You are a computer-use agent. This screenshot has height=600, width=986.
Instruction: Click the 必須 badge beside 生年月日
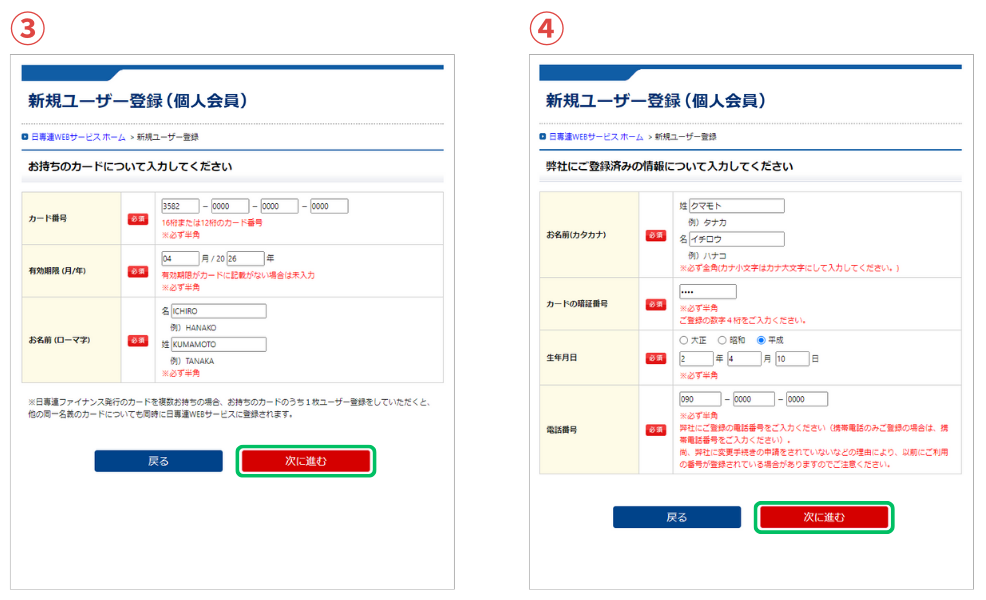[x=656, y=358]
